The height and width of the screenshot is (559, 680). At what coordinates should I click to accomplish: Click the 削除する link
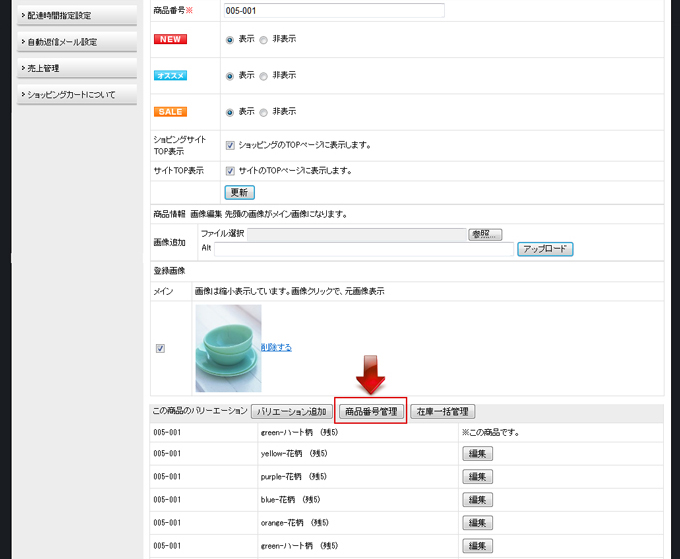276,347
